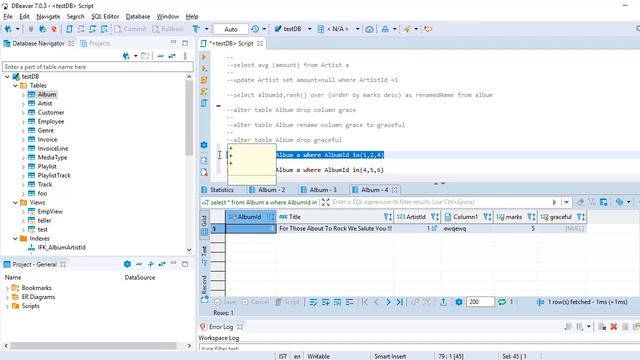Viewport: 640px width, 360px height.
Task: Collapse the Views folder
Action: (15, 202)
